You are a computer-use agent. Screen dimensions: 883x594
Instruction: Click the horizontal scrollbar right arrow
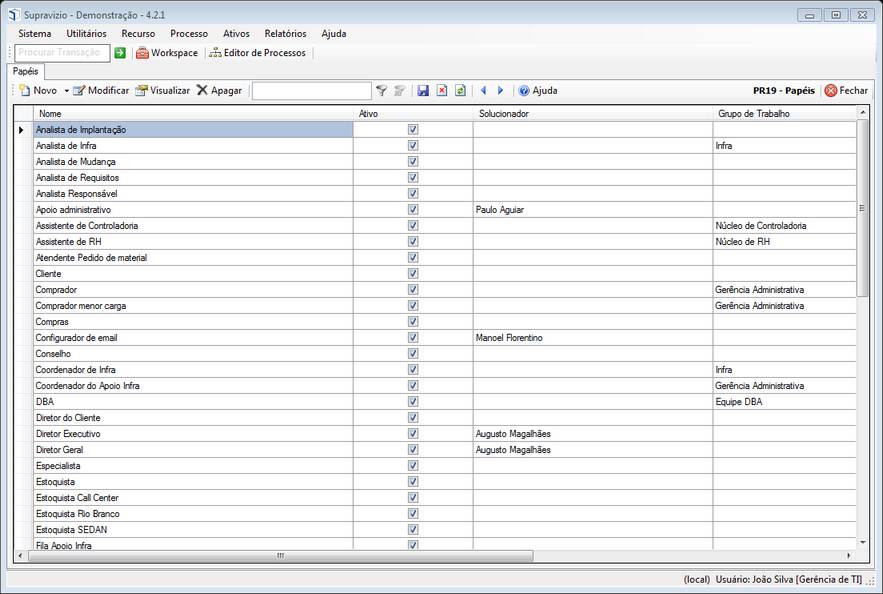click(x=849, y=556)
